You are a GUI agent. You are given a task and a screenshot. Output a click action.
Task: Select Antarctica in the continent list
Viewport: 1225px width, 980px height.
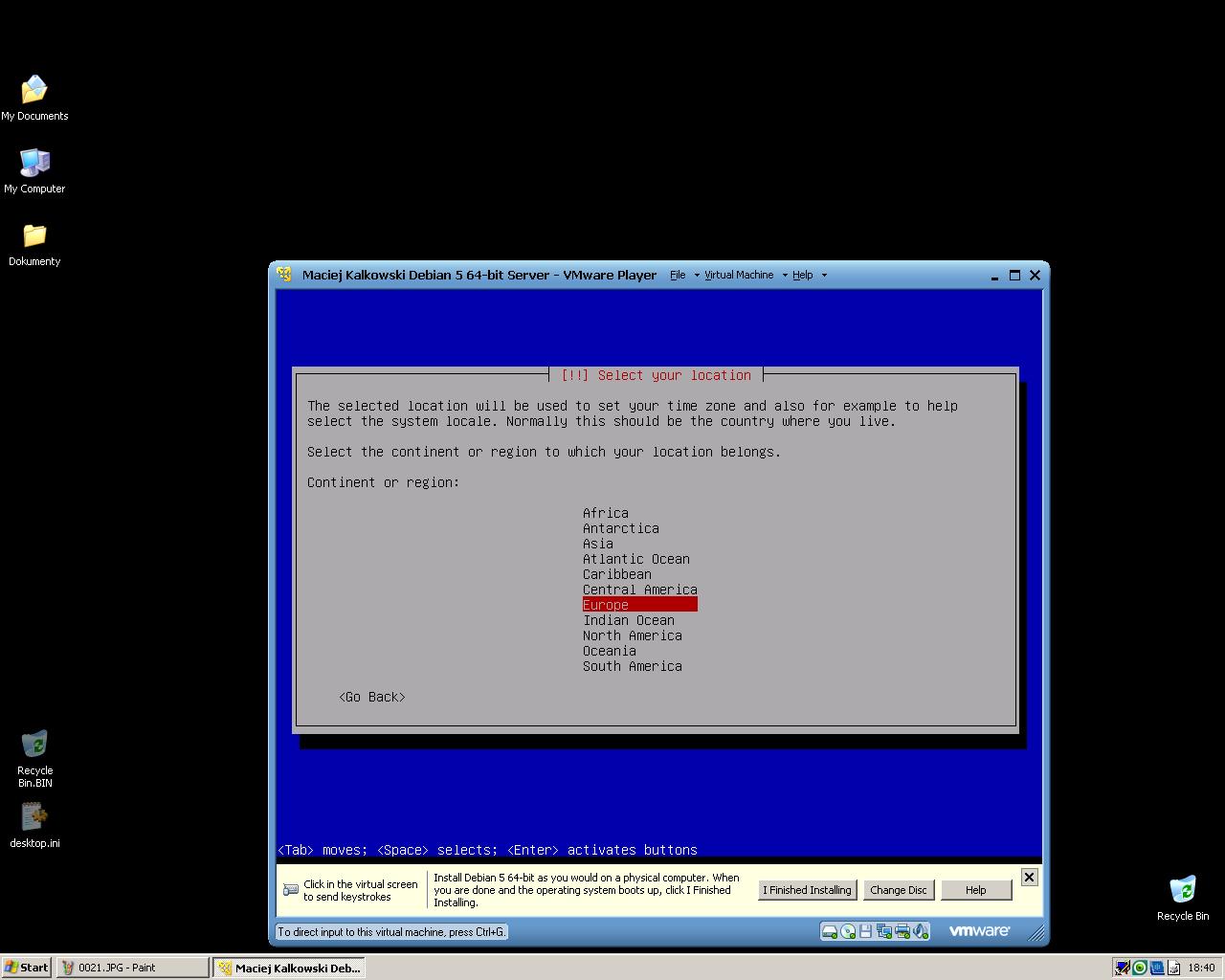point(621,528)
